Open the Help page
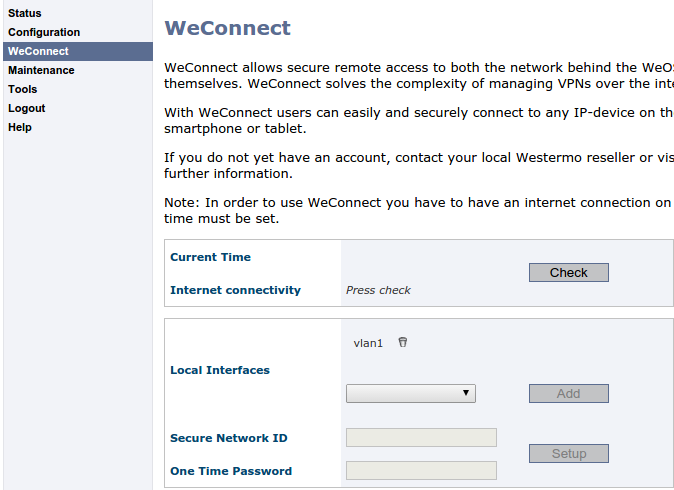This screenshot has height=490, width=674. click(x=20, y=127)
